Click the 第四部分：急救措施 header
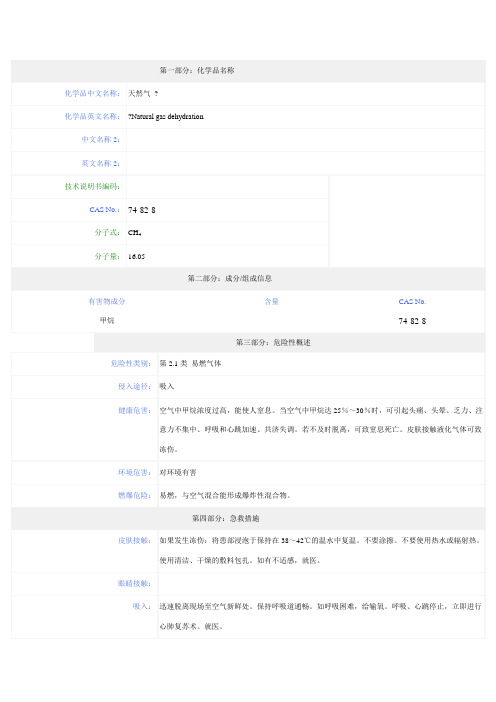The image size is (496, 702). (226, 518)
